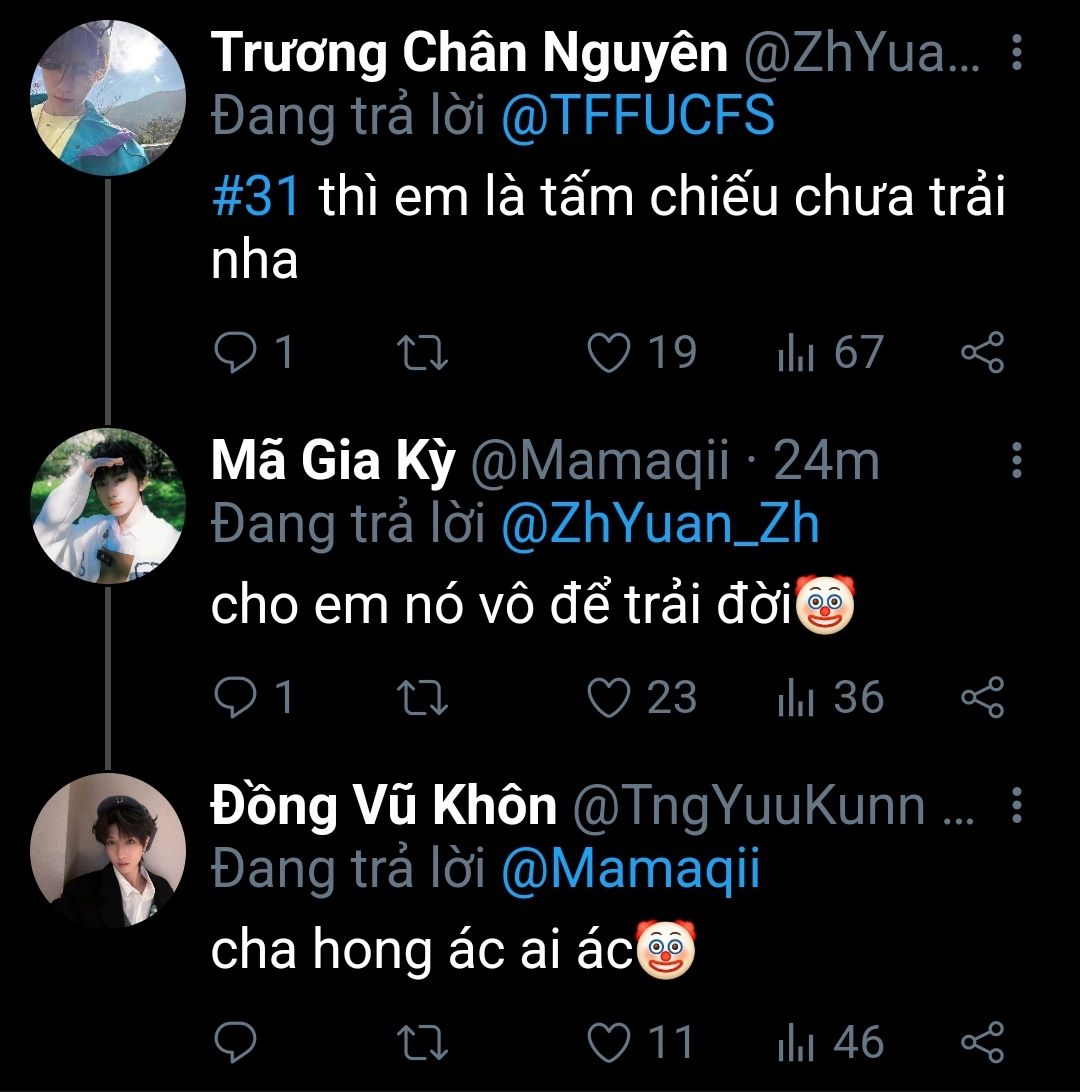Viewport: 1080px width, 1092px height.
Task: Open Đồng Vũ Khôn's profile picture
Action: [108, 851]
